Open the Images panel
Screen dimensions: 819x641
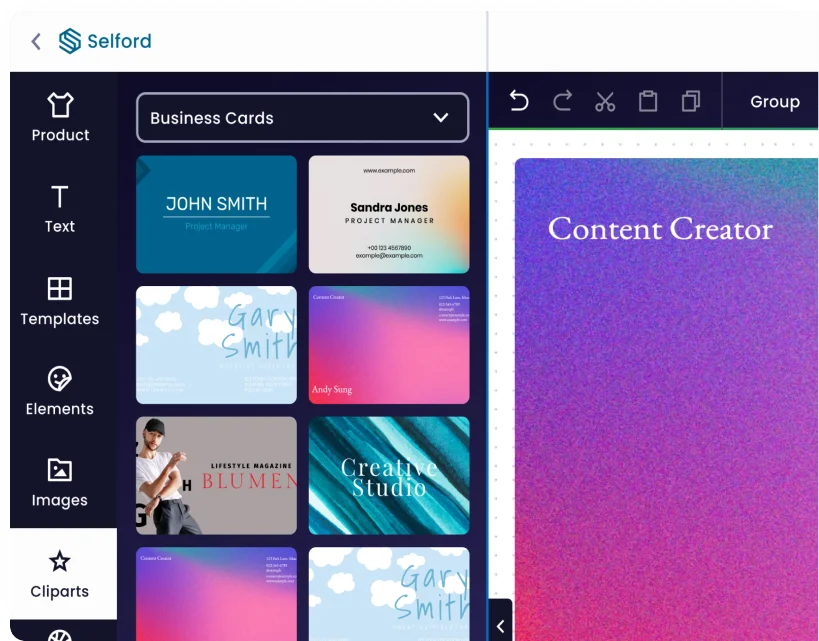click(60, 483)
